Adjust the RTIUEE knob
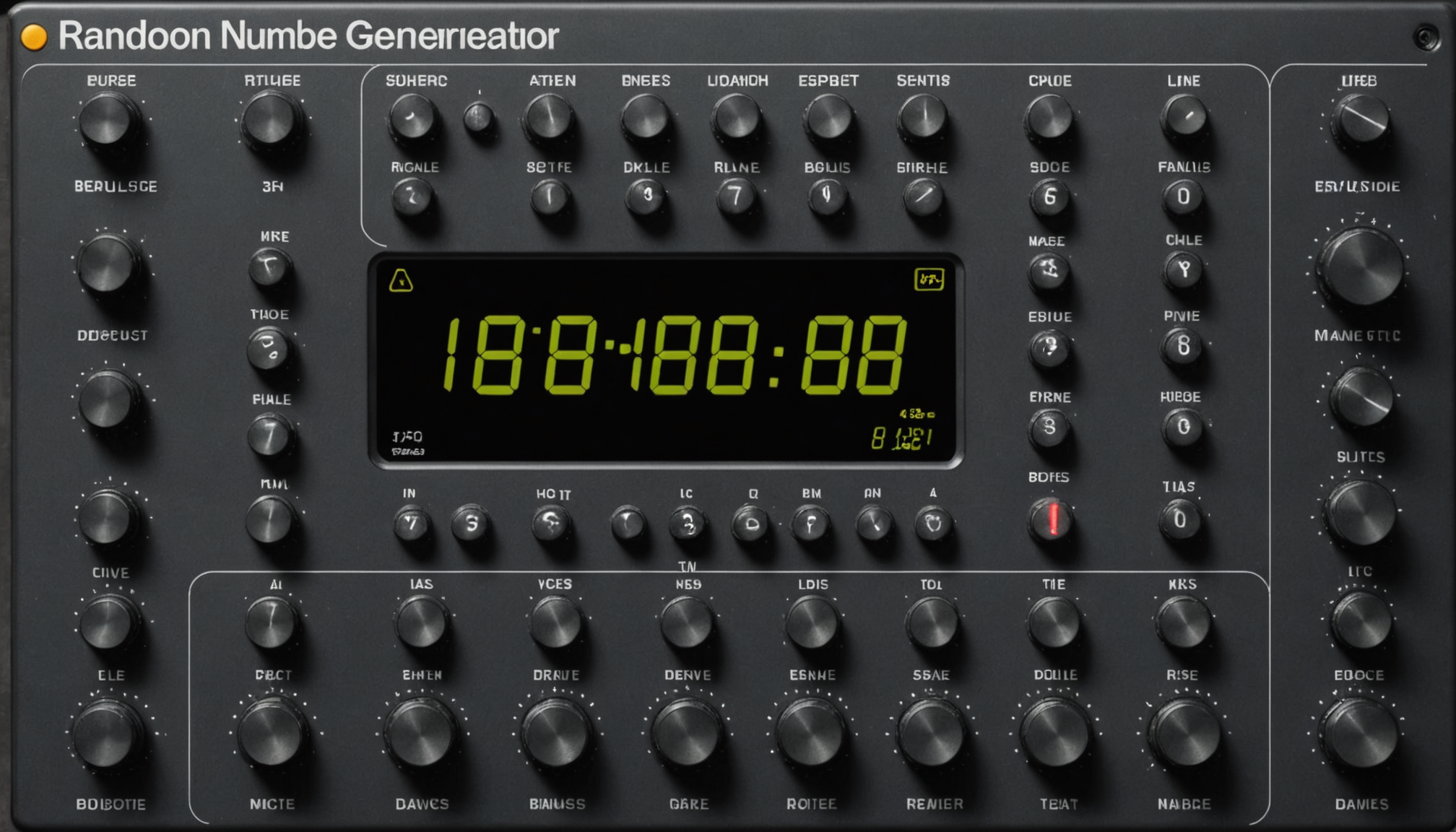This screenshot has height=832, width=1456. 270,119
